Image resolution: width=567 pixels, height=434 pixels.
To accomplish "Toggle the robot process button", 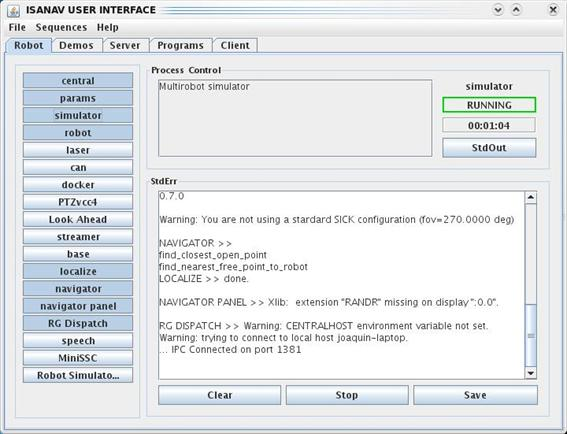I will pyautogui.click(x=78, y=133).
